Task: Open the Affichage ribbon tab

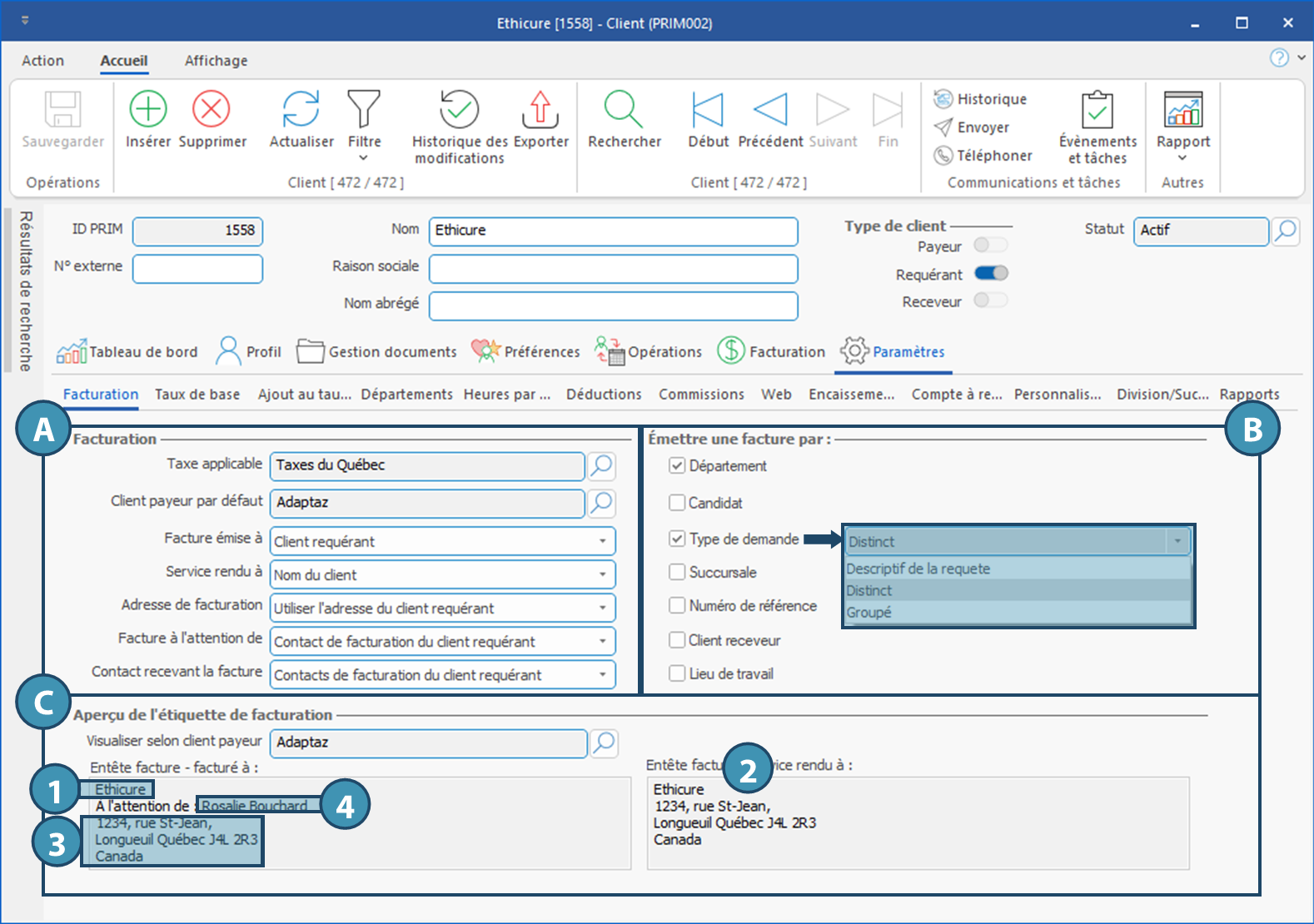Action: 216,61
